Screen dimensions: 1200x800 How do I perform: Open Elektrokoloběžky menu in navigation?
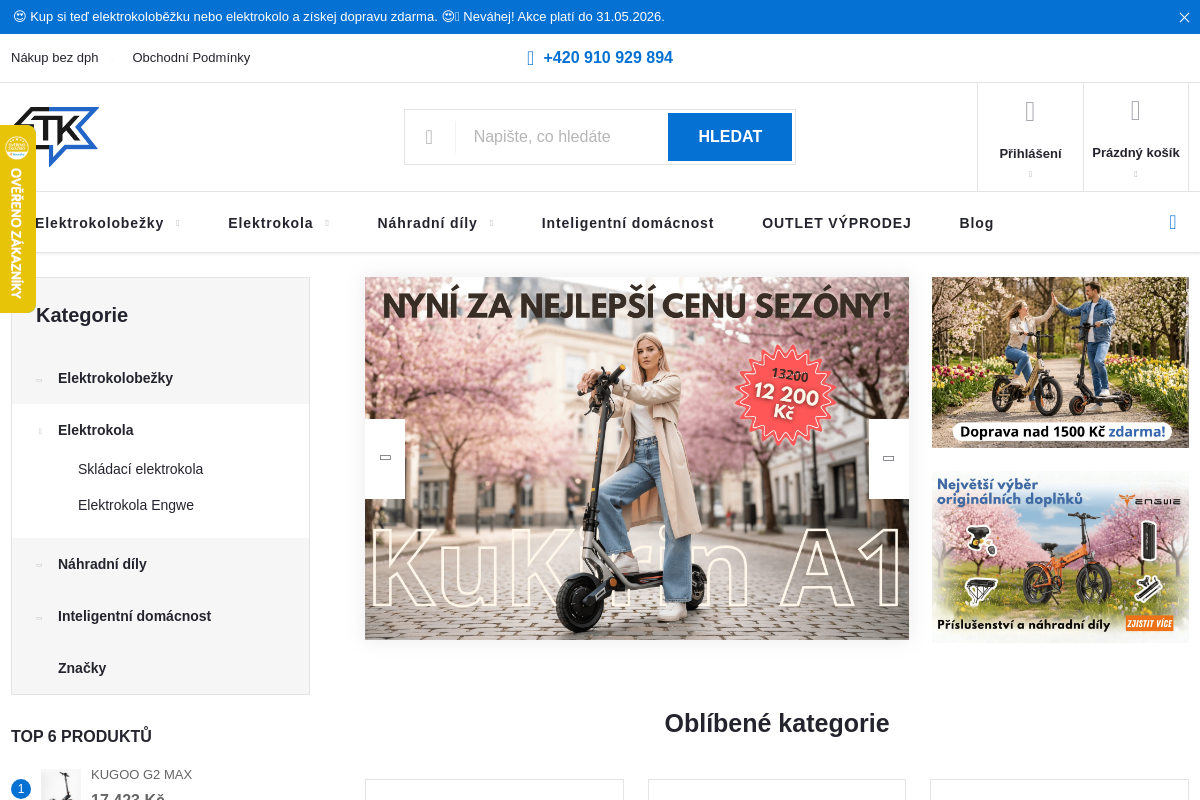(99, 223)
